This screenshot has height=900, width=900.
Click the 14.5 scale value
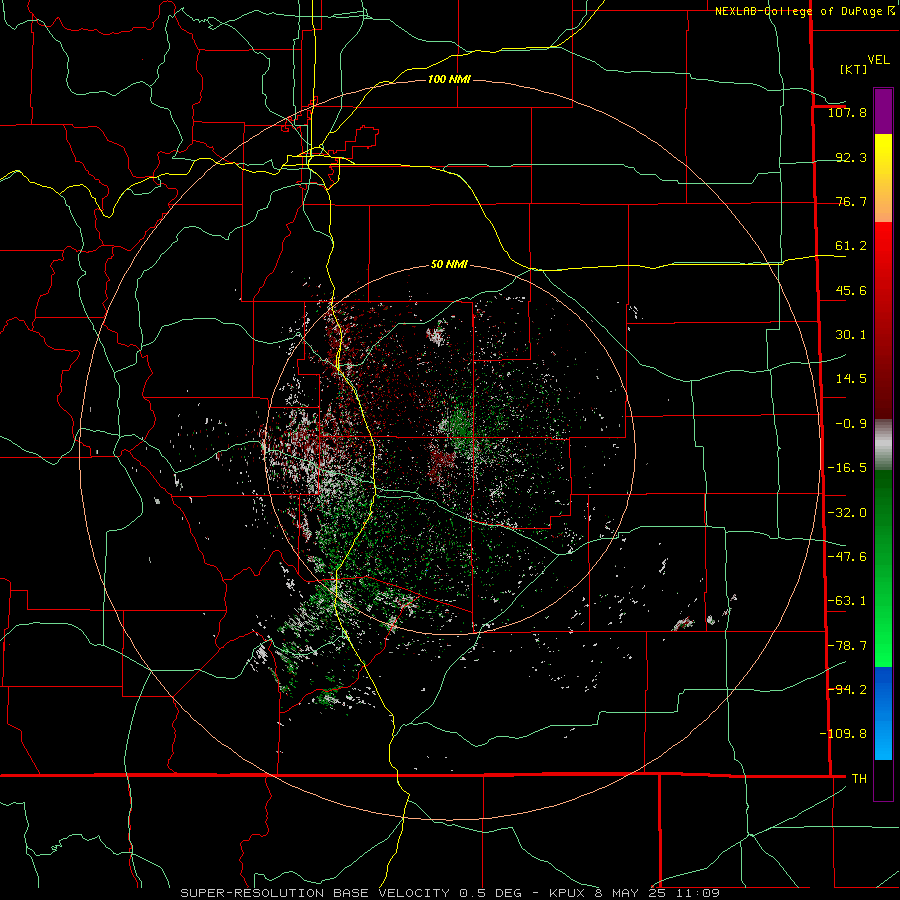[x=851, y=379]
